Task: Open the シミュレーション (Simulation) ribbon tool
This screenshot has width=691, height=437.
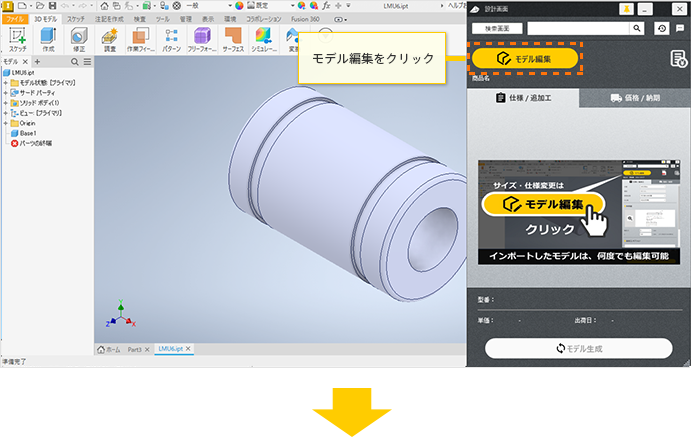Action: click(264, 40)
